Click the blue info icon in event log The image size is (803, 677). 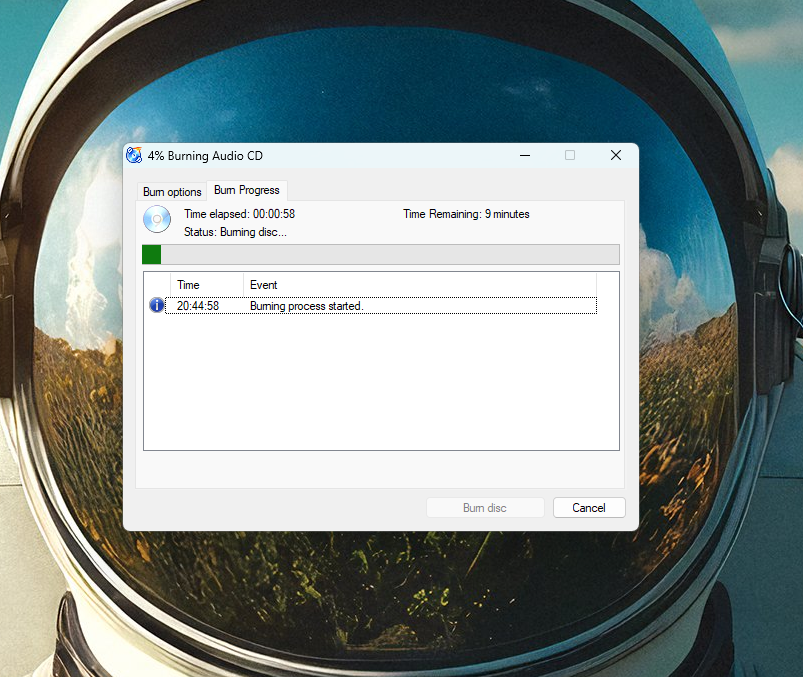[x=156, y=305]
